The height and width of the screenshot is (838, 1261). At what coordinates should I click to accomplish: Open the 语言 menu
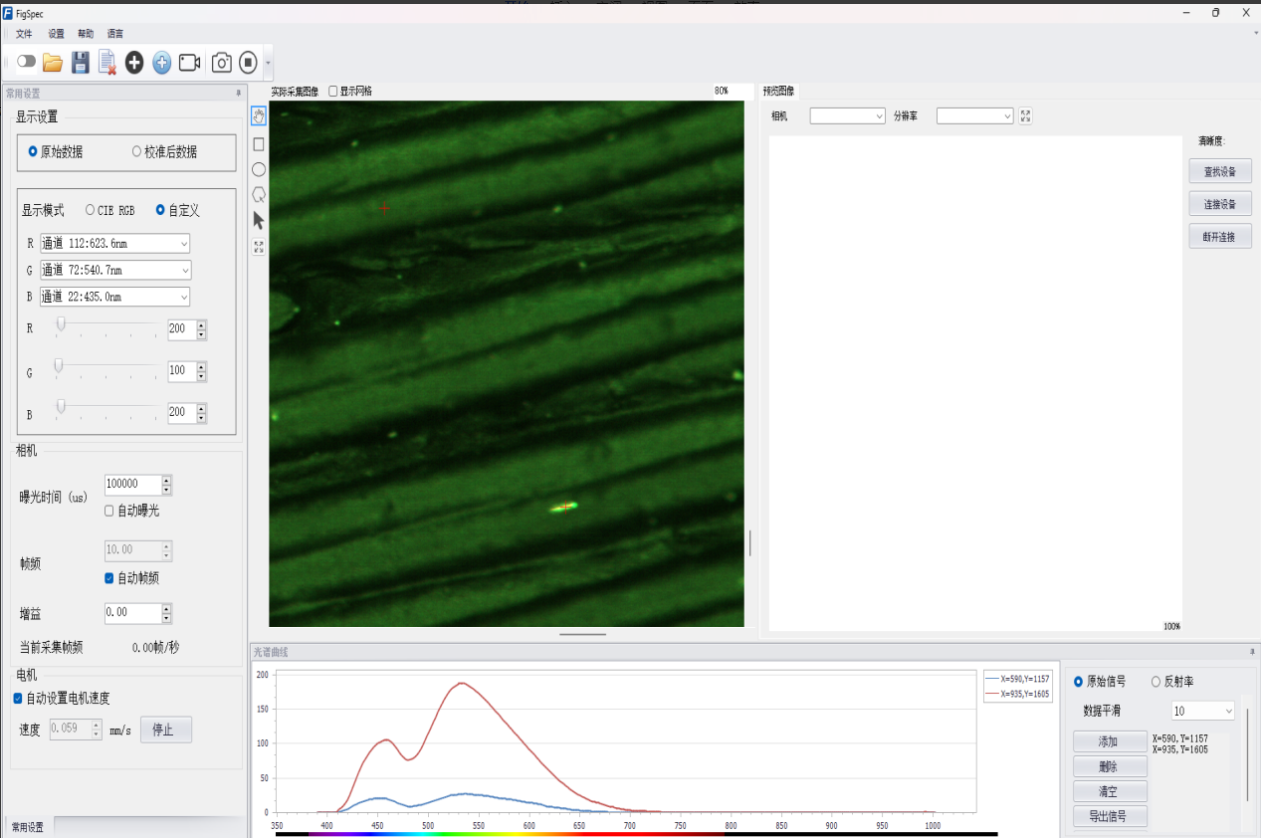pos(115,34)
